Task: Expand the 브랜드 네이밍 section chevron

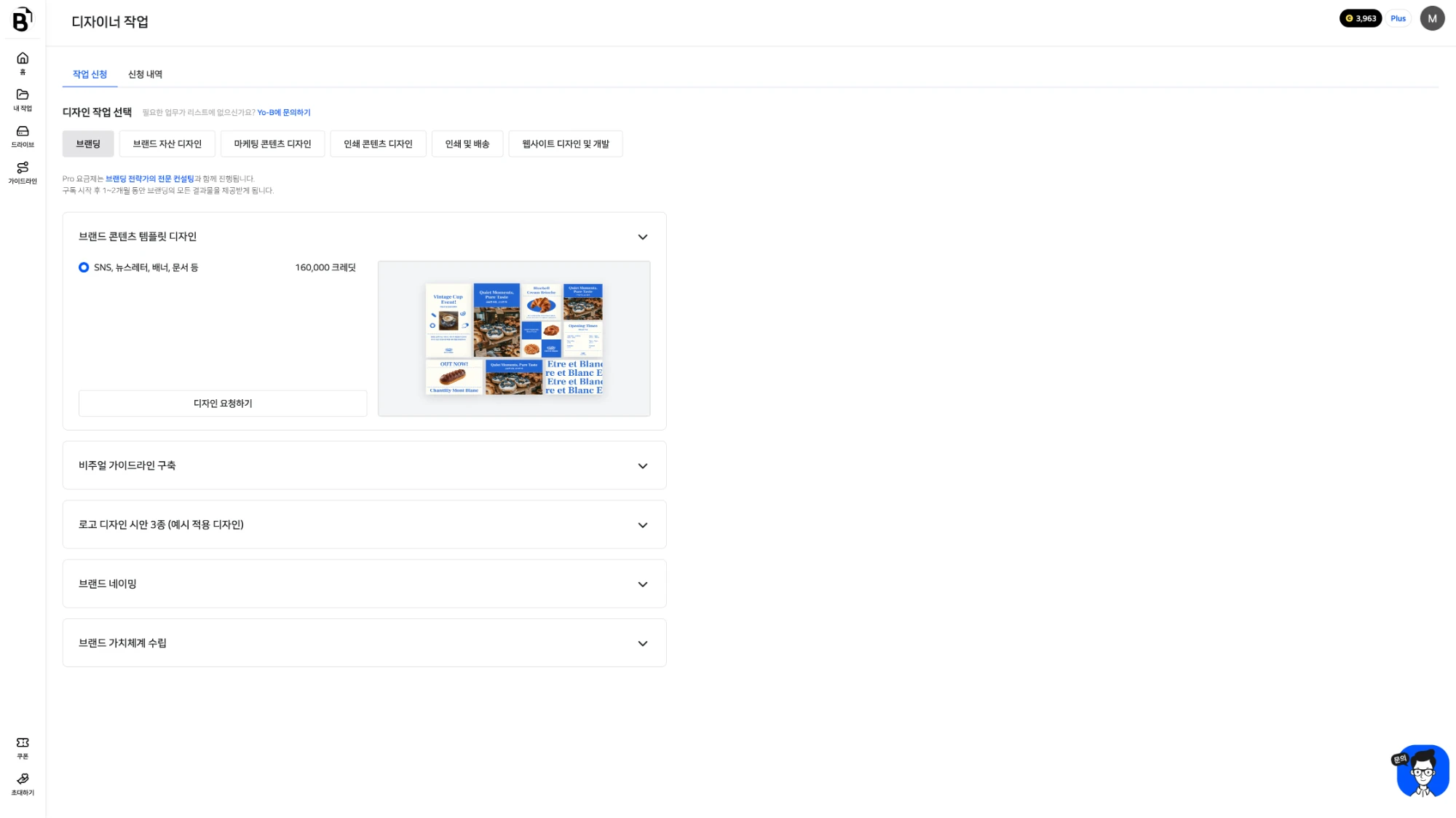Action: 642,584
